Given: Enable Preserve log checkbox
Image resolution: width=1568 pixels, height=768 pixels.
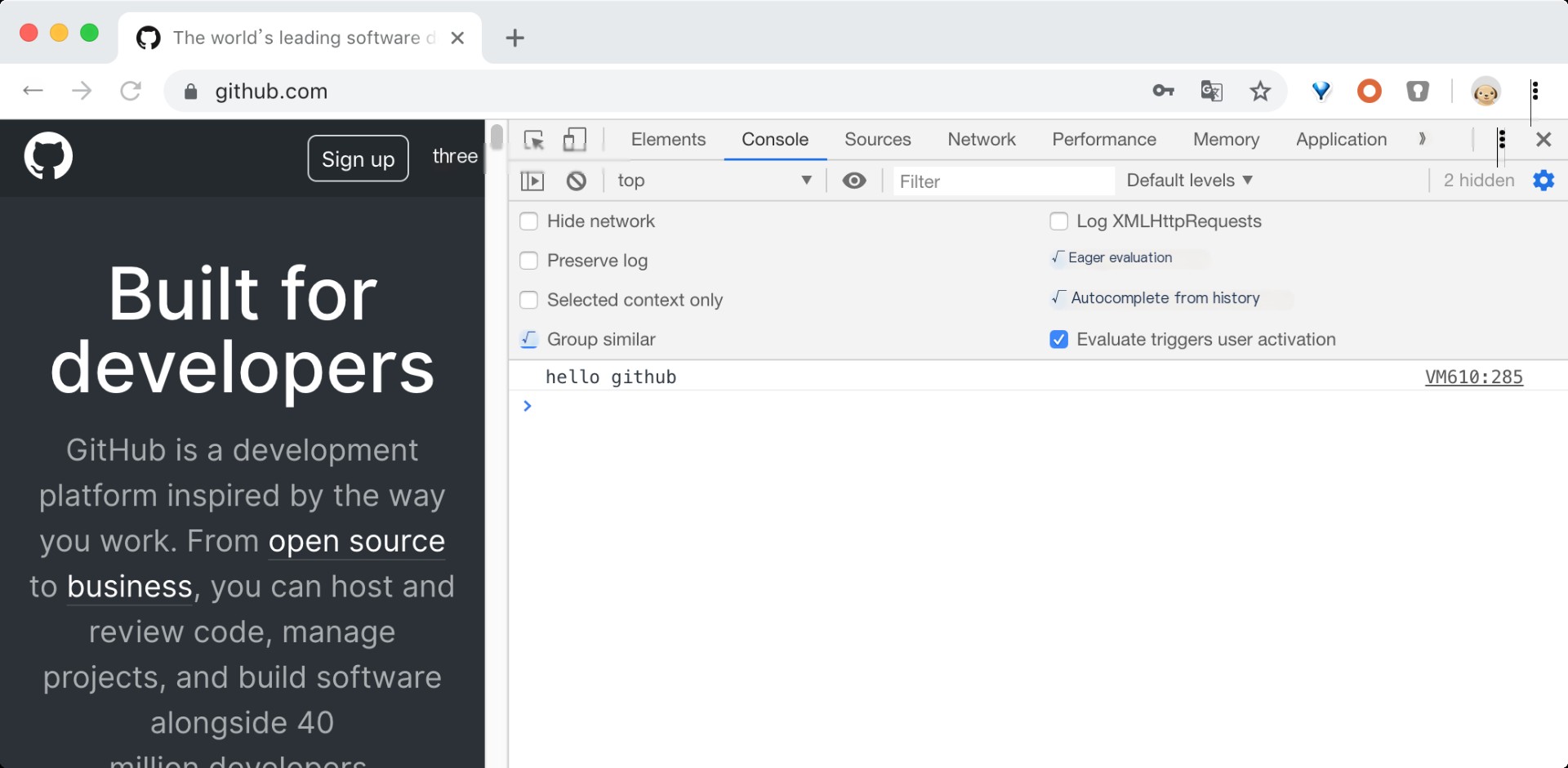Looking at the screenshot, I should (x=529, y=261).
